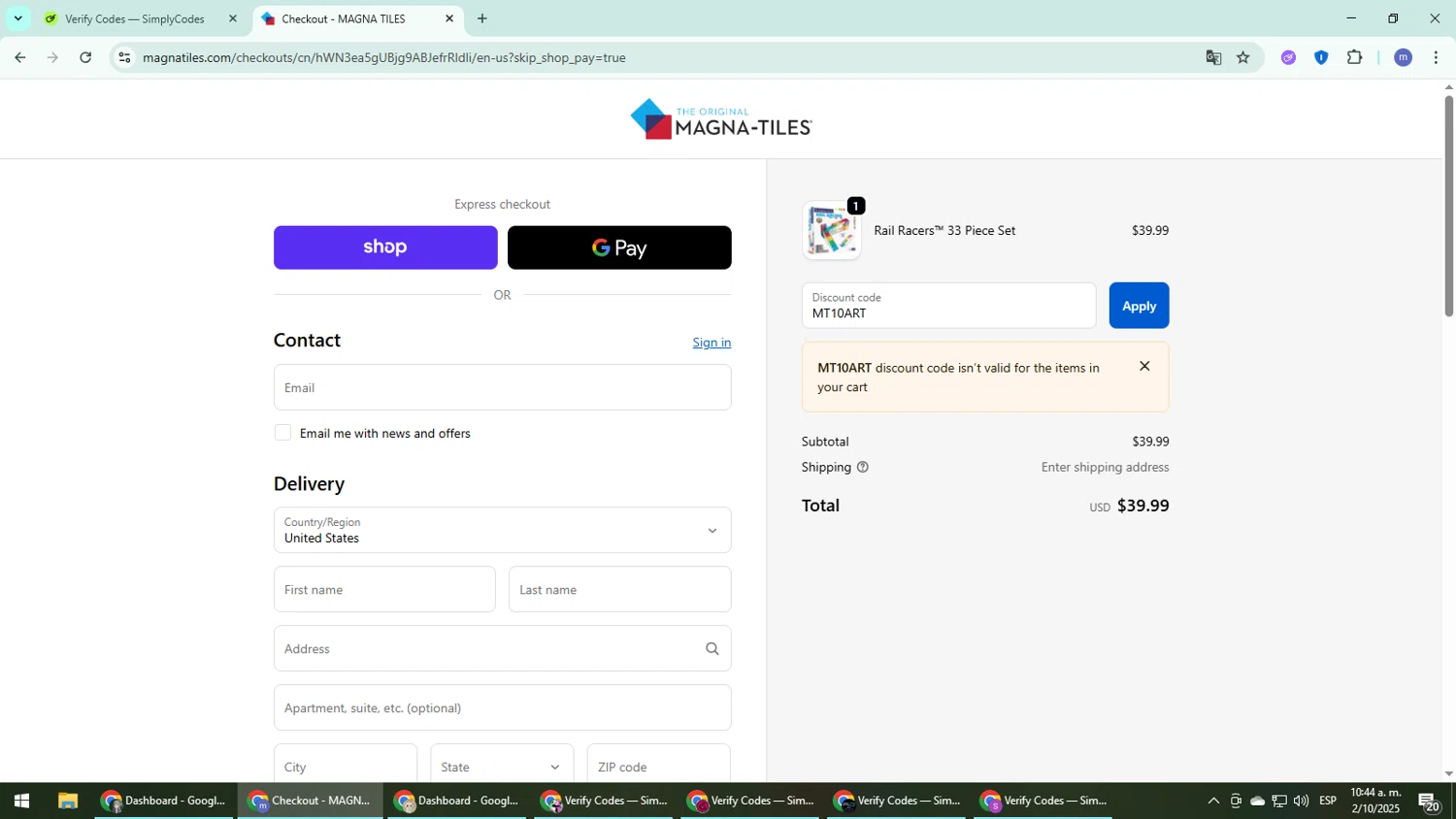This screenshot has width=1456, height=819.
Task: Open the Chrome profile avatar
Action: pos(1403,57)
